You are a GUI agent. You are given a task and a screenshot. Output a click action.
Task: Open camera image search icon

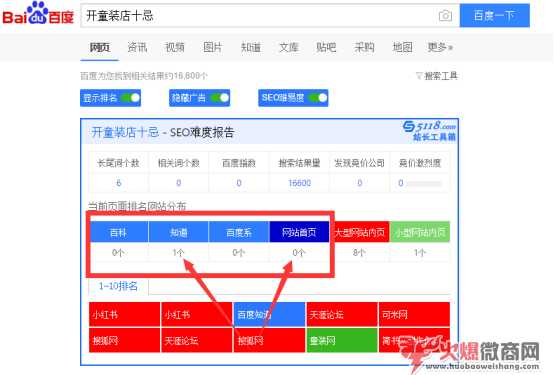[x=445, y=16]
